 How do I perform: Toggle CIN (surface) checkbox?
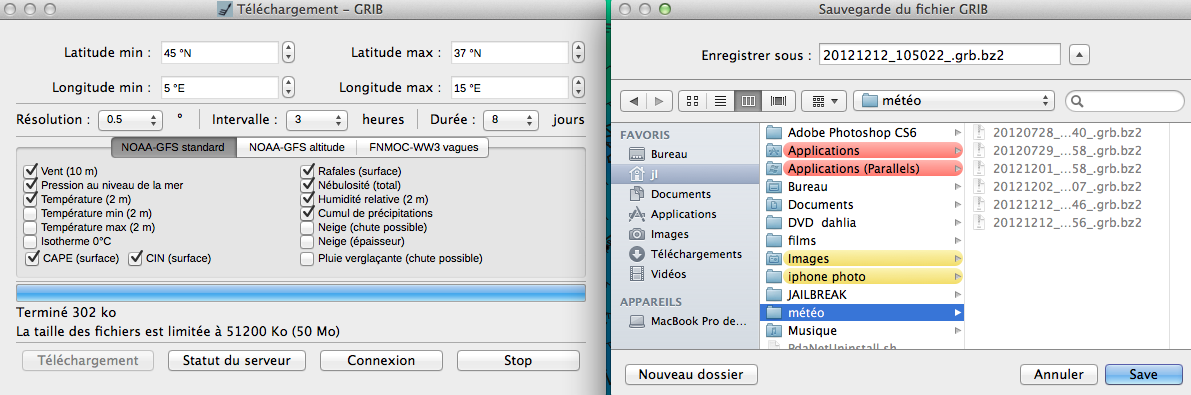pyautogui.click(x=136, y=258)
